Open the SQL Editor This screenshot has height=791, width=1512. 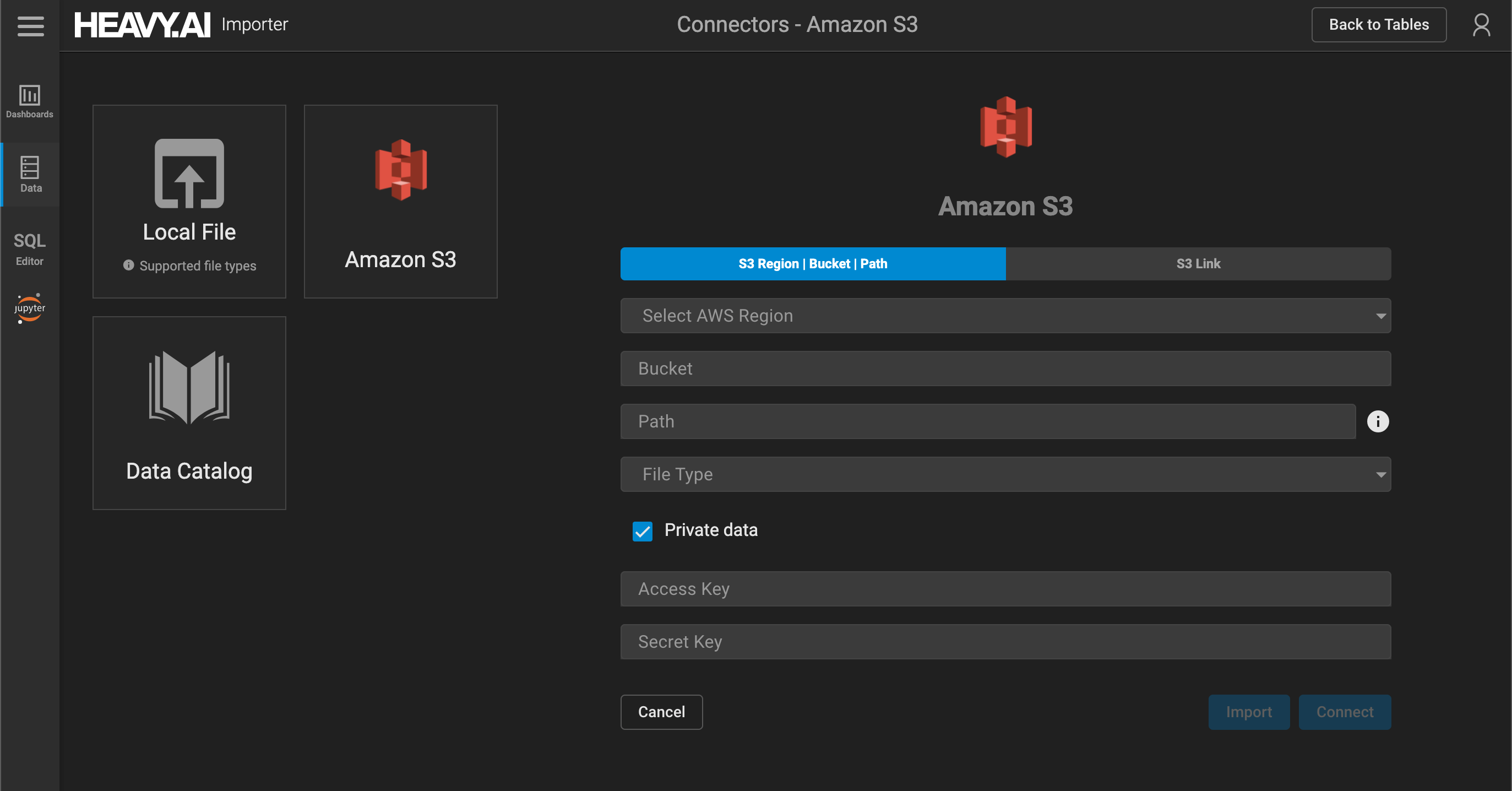tap(29, 248)
